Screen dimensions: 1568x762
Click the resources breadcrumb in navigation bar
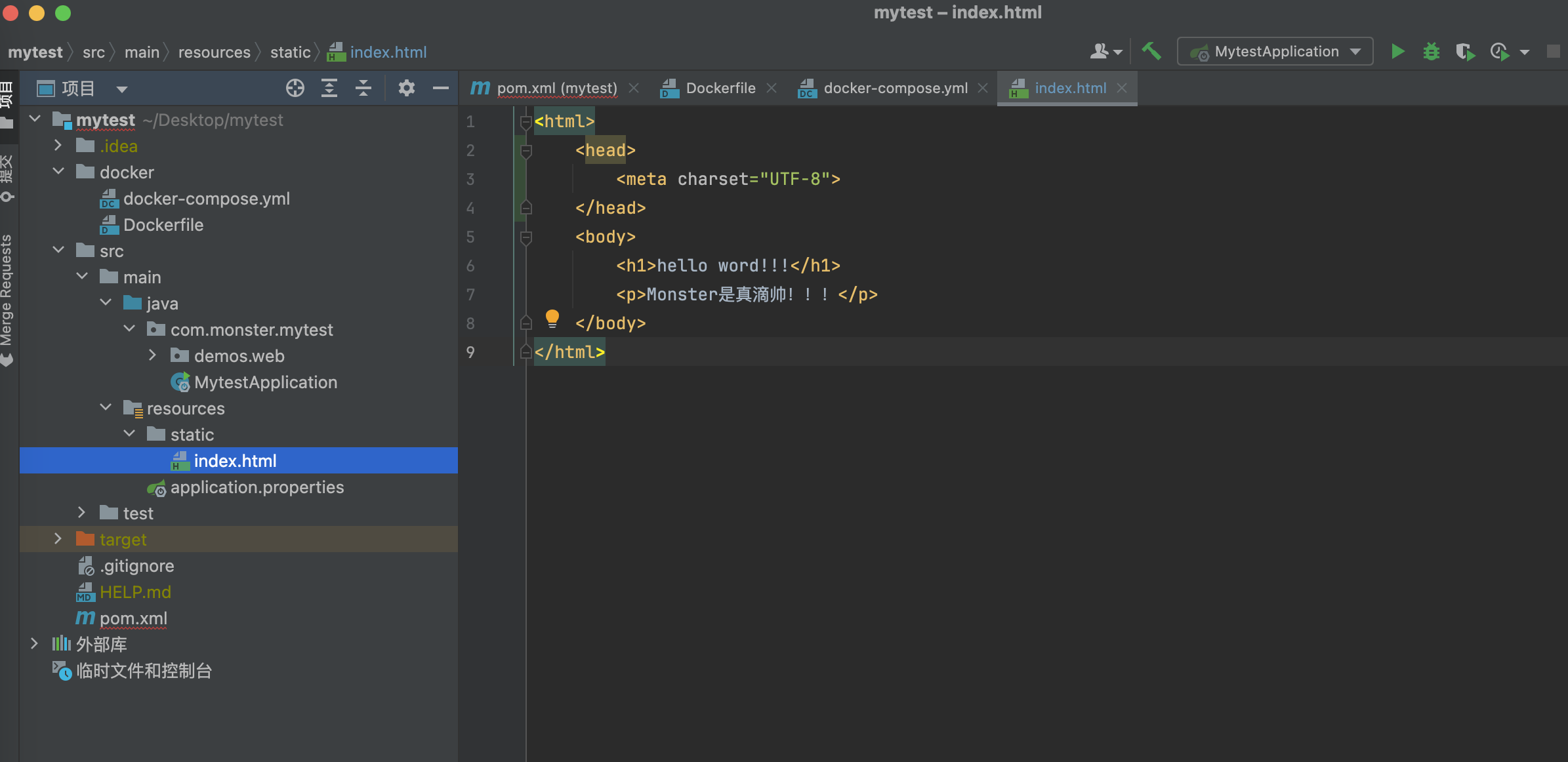[214, 52]
